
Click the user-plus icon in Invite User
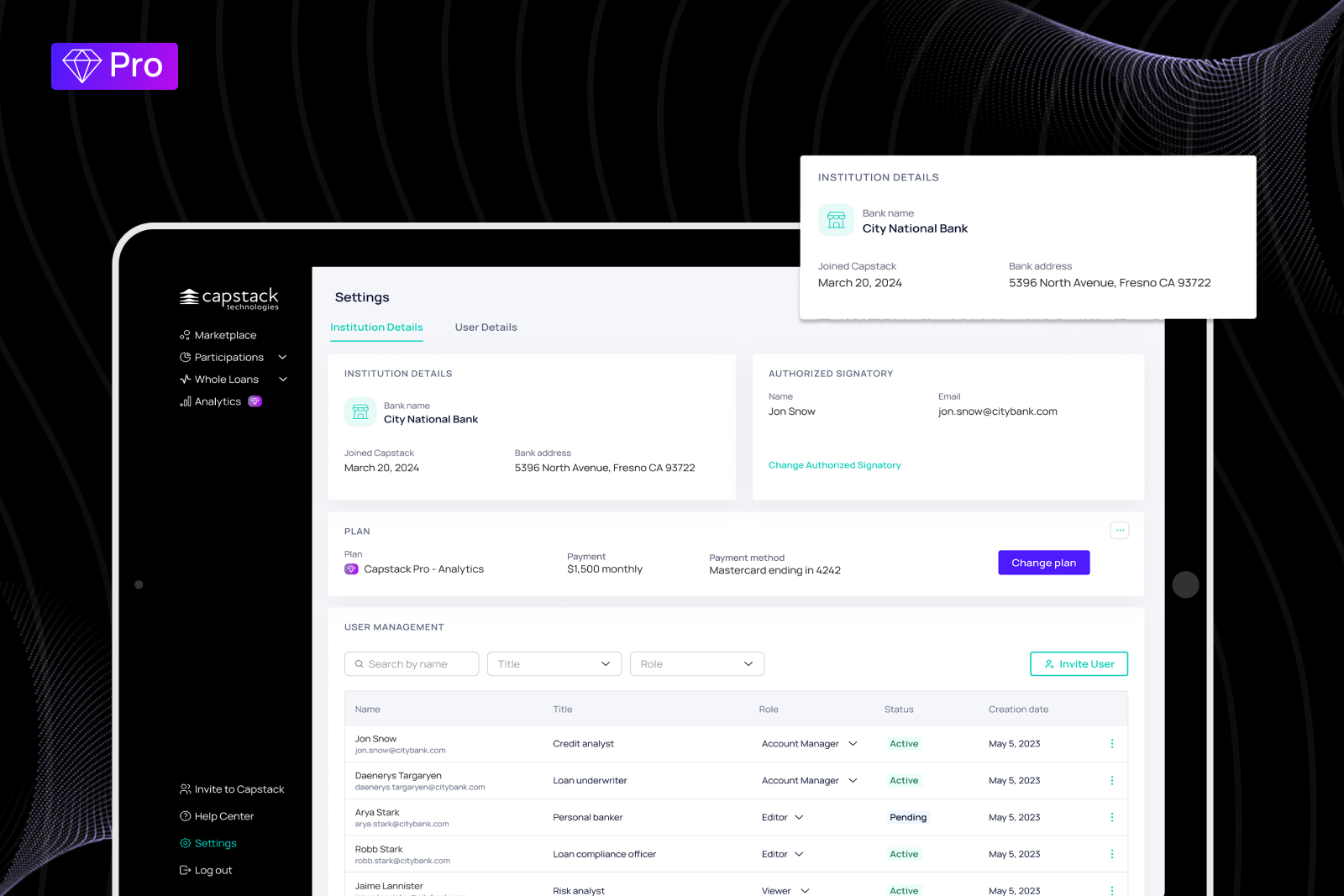1049,664
